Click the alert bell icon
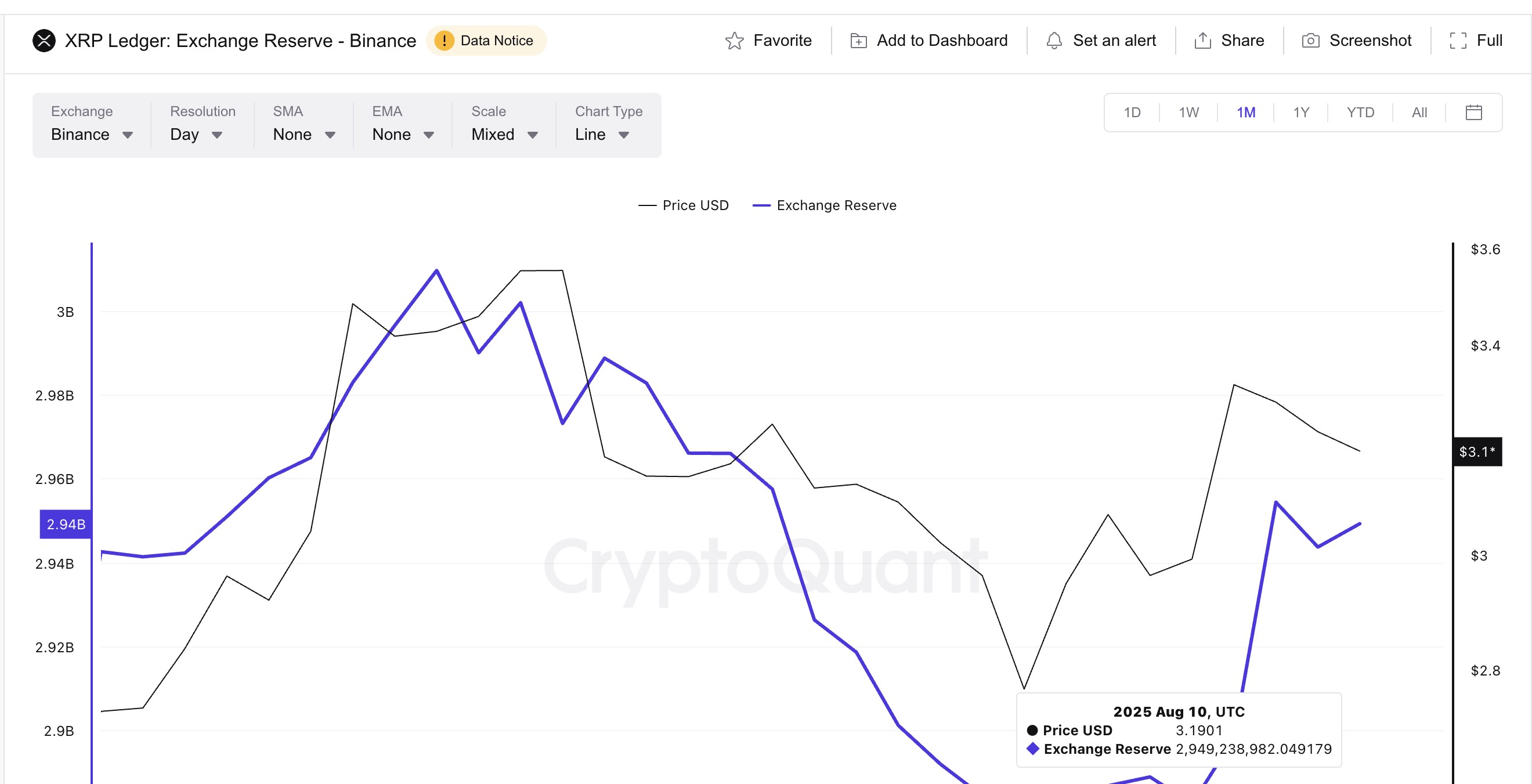The image size is (1532, 784). click(x=1054, y=41)
